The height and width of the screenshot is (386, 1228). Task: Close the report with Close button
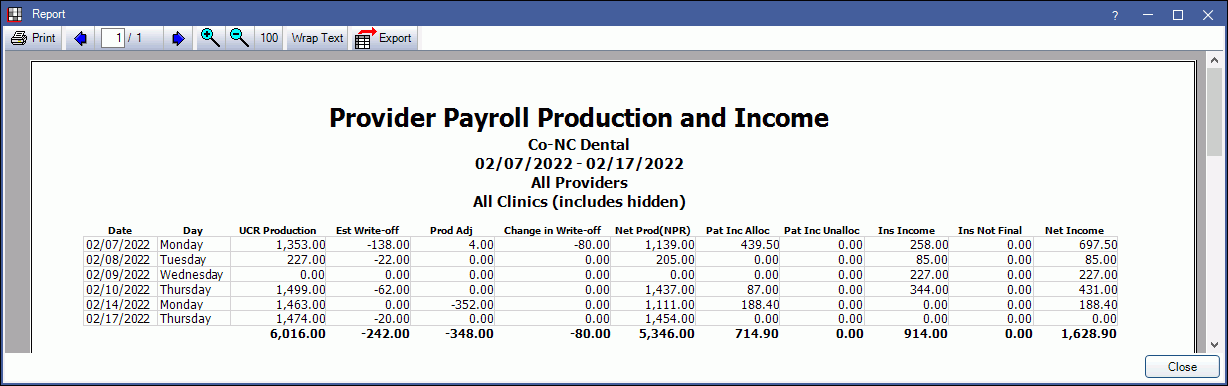point(1182,367)
